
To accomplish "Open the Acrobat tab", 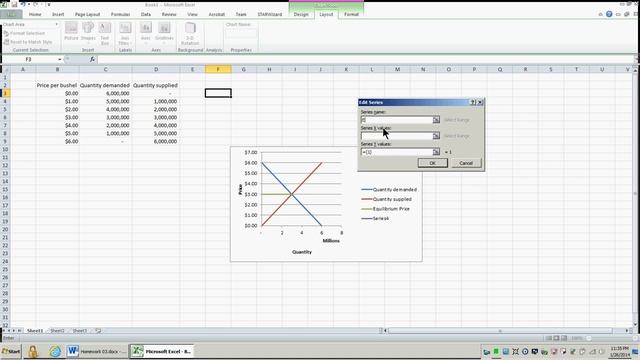I will pyautogui.click(x=217, y=14).
